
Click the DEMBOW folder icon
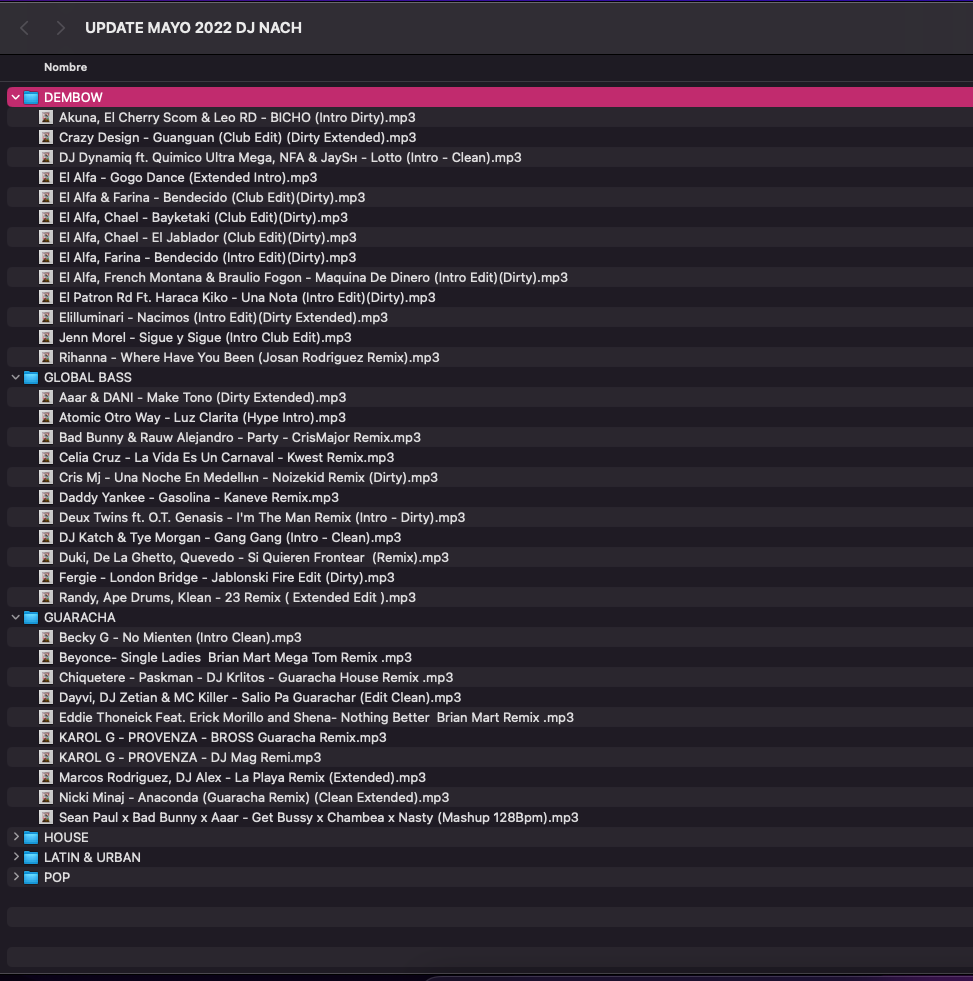(31, 98)
